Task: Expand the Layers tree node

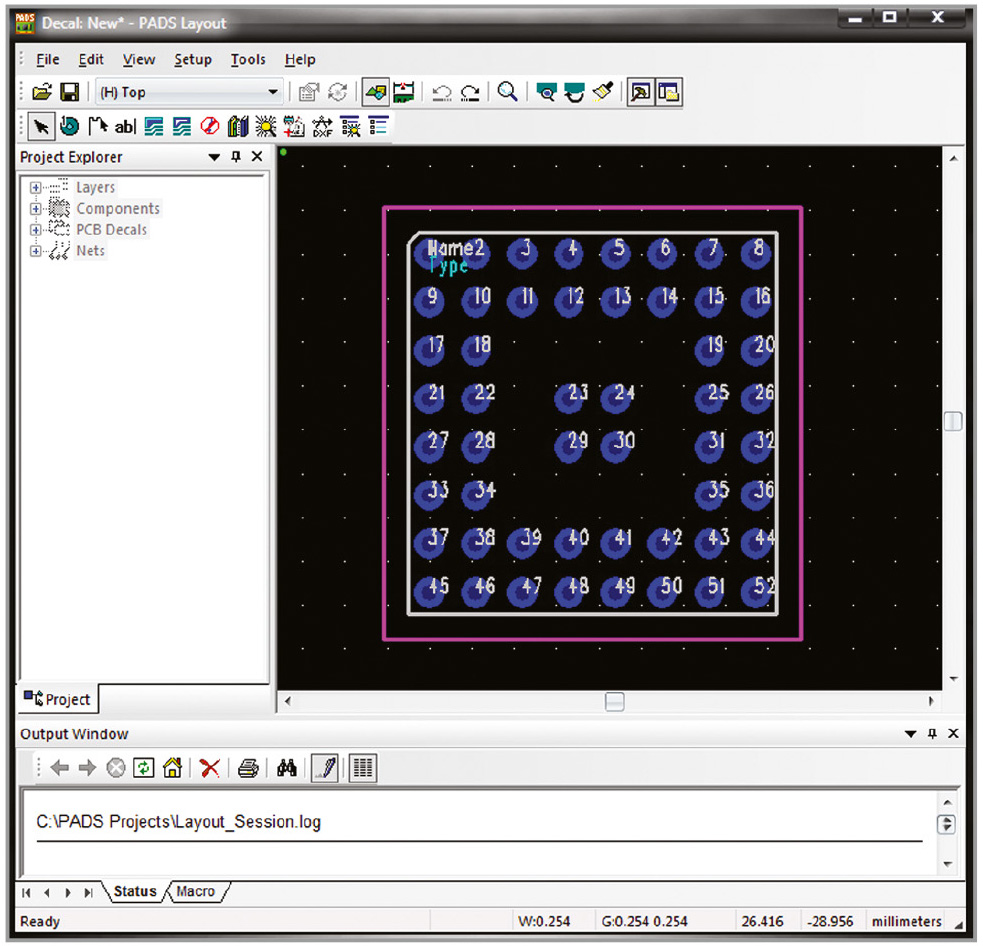Action: point(36,188)
